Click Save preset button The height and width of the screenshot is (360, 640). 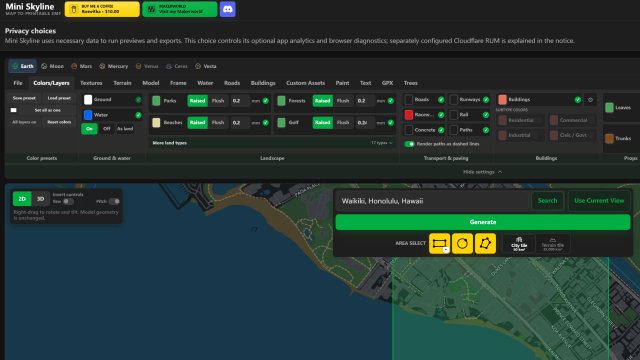point(24,98)
